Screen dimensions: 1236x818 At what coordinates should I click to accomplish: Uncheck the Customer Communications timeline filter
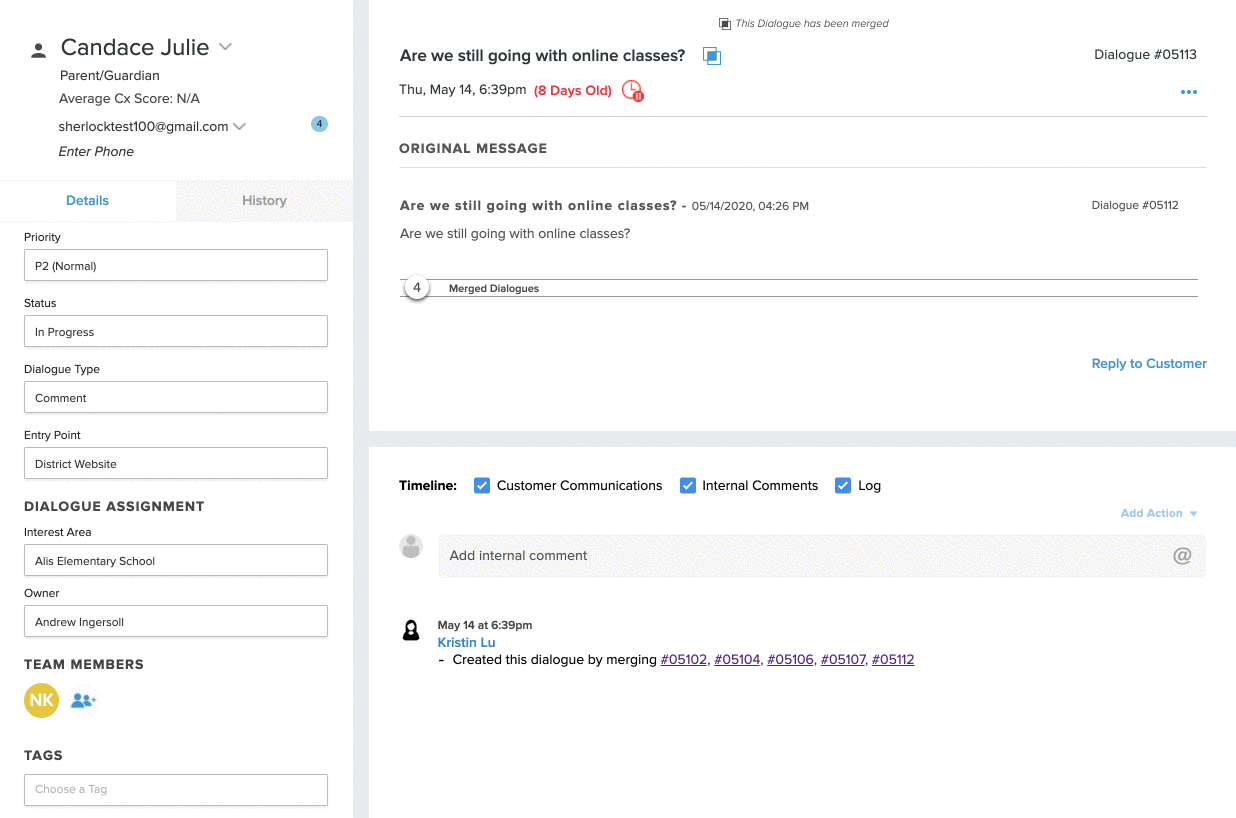[x=482, y=486]
